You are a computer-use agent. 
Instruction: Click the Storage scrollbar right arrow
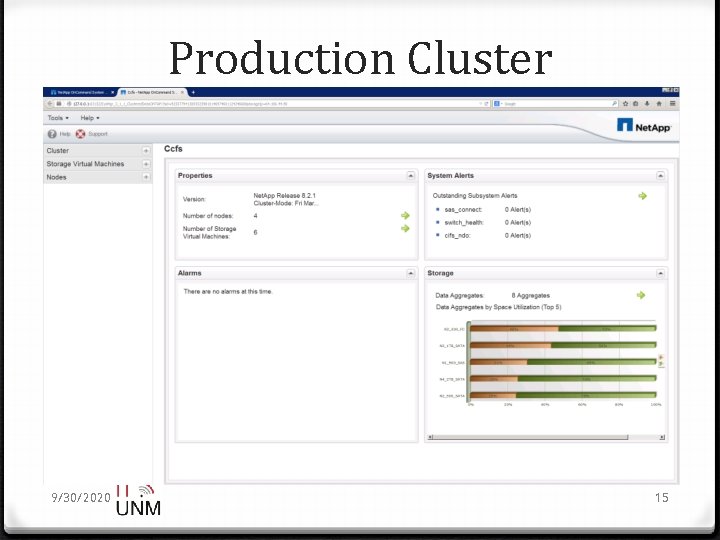point(662,437)
